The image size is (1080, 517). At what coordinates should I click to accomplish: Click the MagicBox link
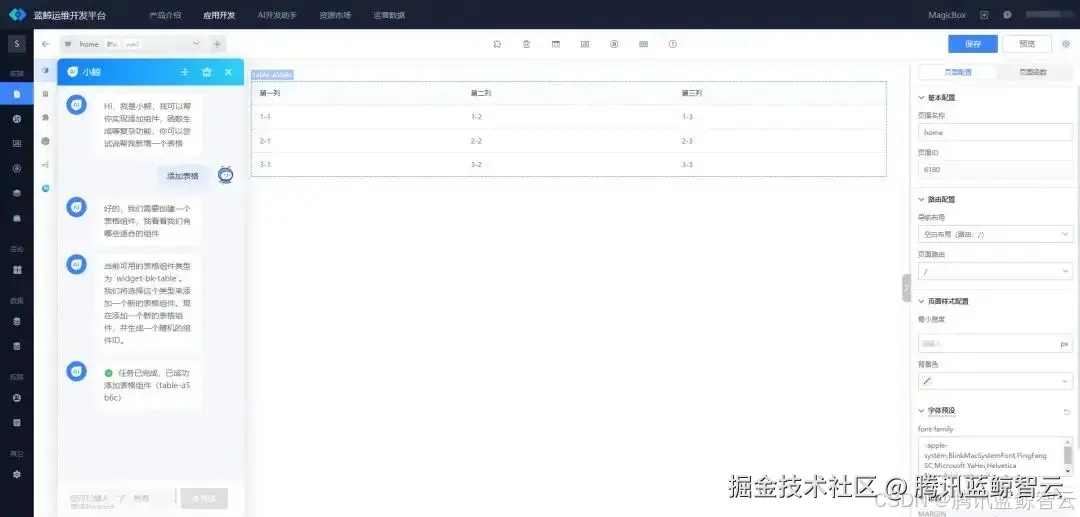(x=946, y=15)
